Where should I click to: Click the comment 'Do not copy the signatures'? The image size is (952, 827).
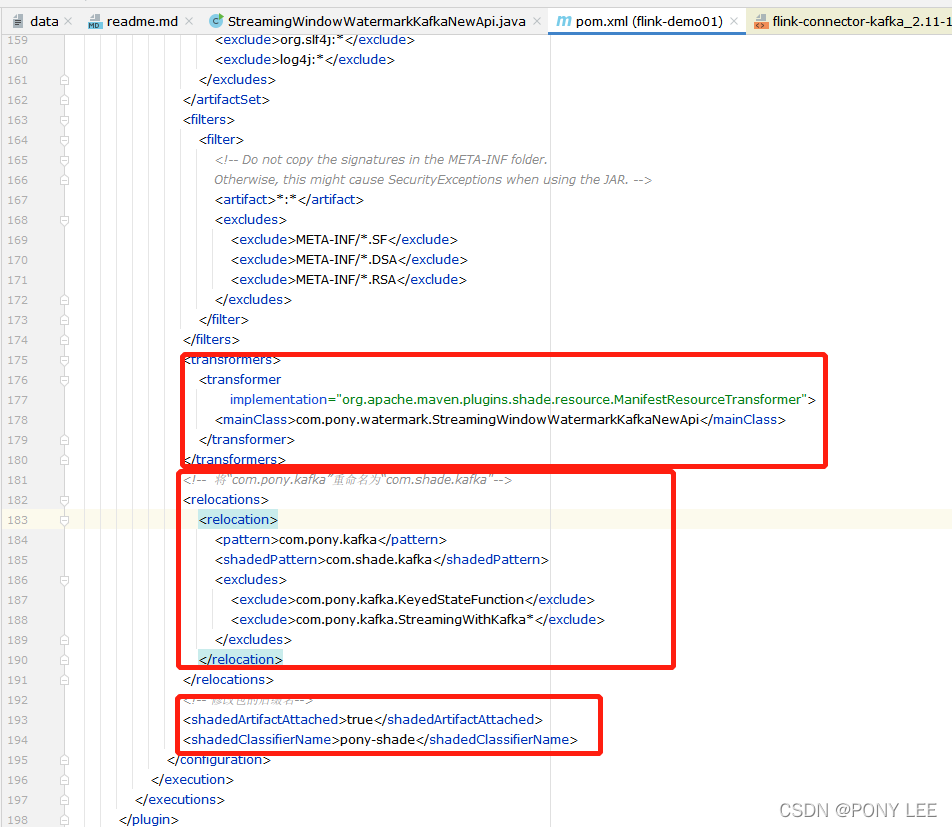381,160
